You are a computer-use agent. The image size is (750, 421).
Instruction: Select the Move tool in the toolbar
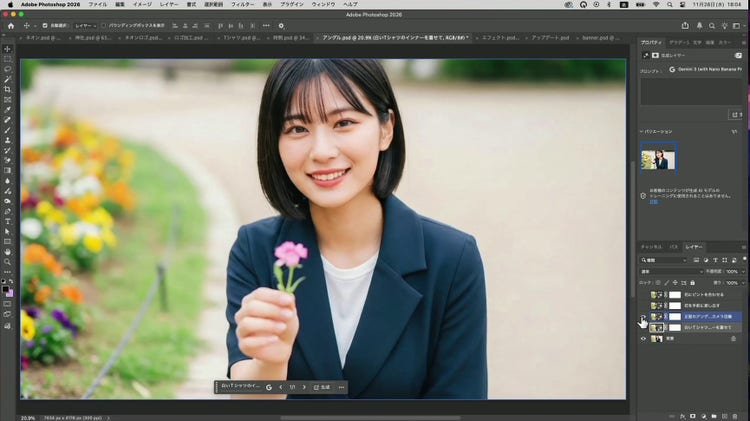[x=8, y=49]
